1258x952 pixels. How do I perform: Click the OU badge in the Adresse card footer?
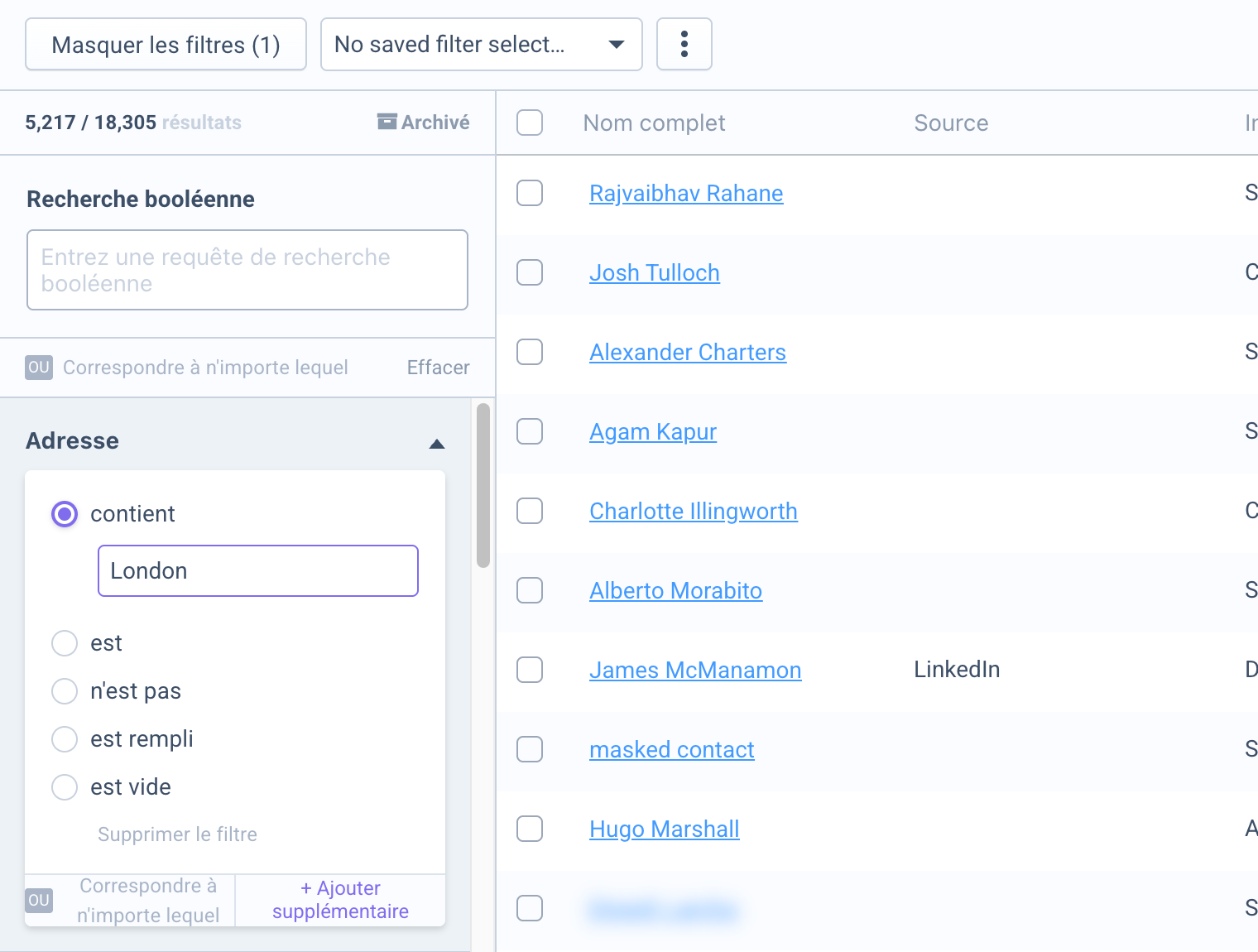pyautogui.click(x=39, y=901)
